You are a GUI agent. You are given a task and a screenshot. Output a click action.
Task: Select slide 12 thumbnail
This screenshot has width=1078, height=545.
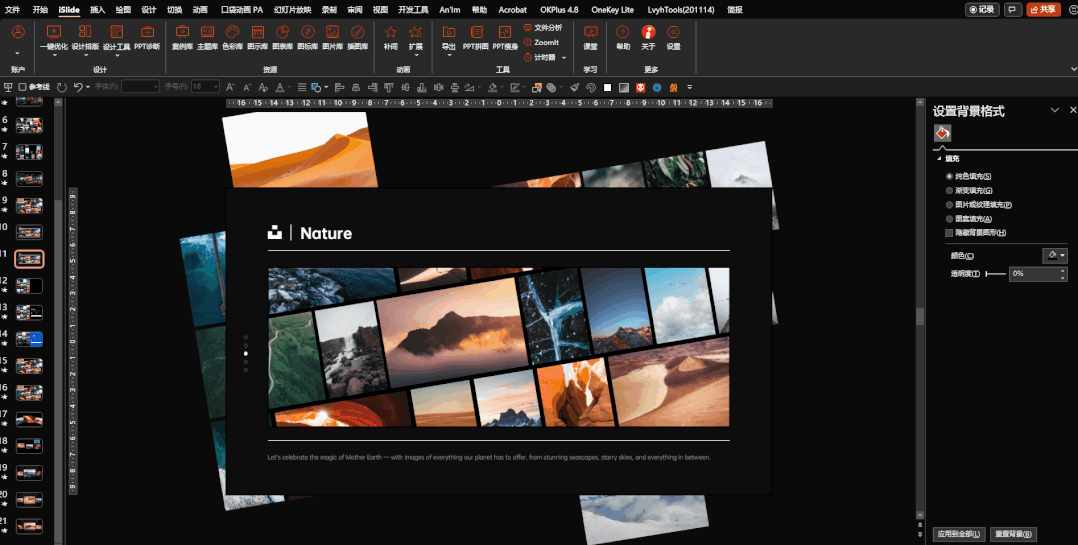tap(30, 286)
